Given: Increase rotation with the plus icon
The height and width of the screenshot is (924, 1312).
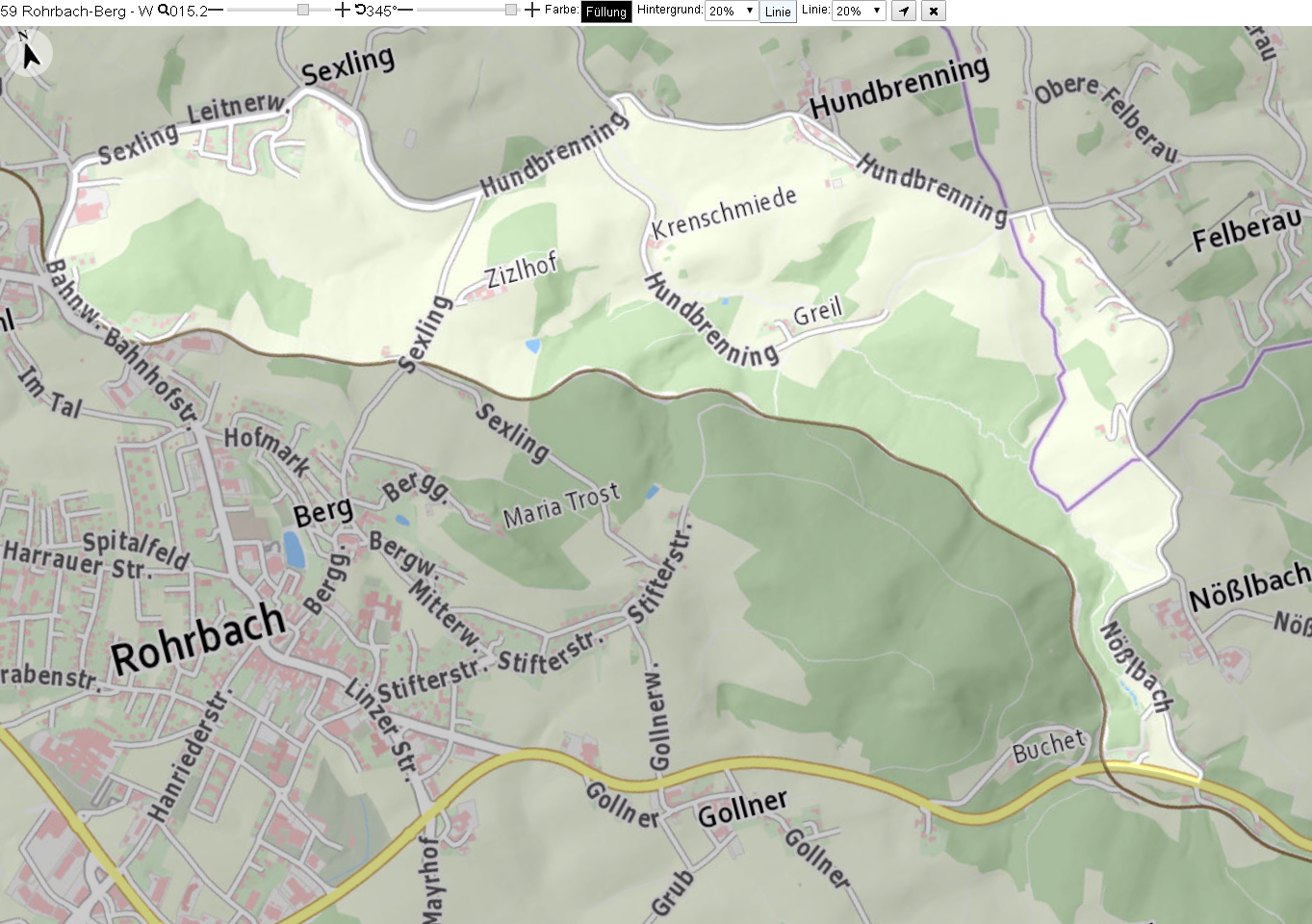Looking at the screenshot, I should pos(532,10).
